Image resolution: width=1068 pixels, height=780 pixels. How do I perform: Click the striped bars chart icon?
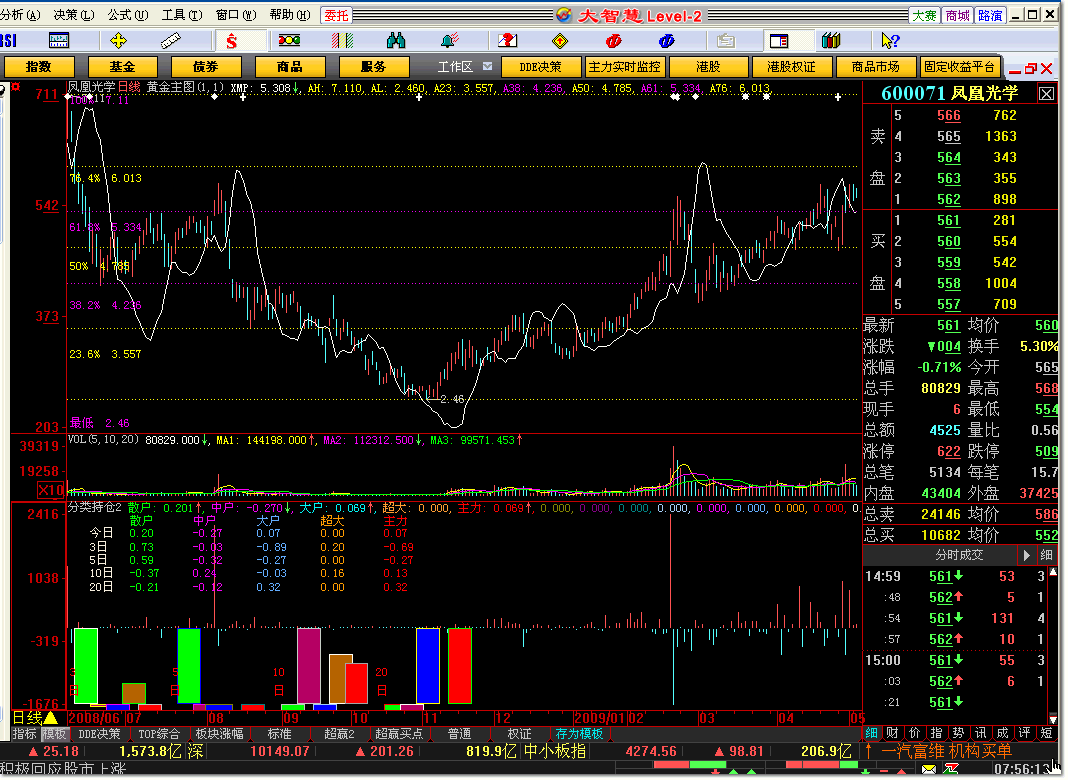343,41
